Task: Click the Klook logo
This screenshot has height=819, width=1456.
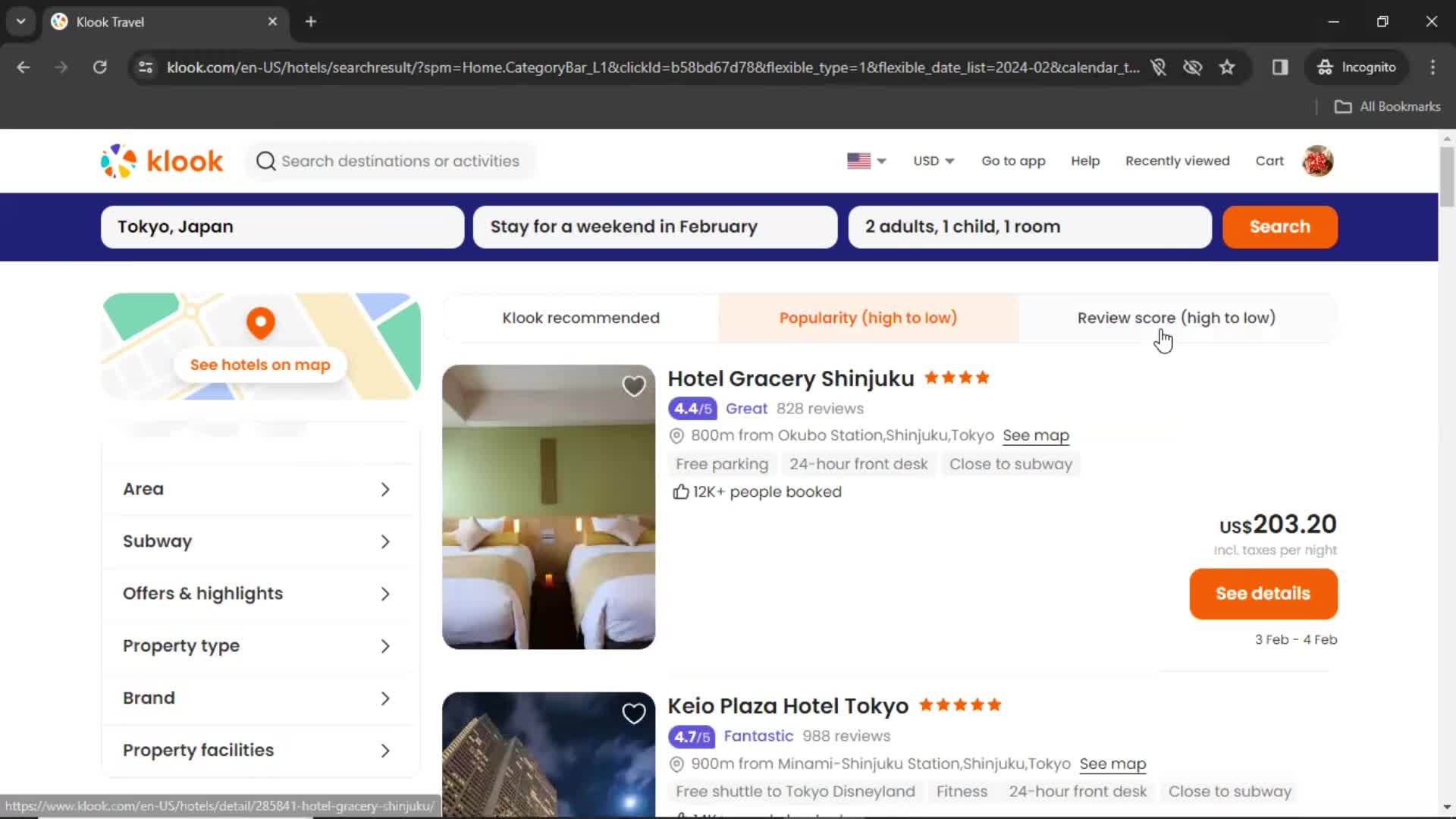Action: [162, 161]
